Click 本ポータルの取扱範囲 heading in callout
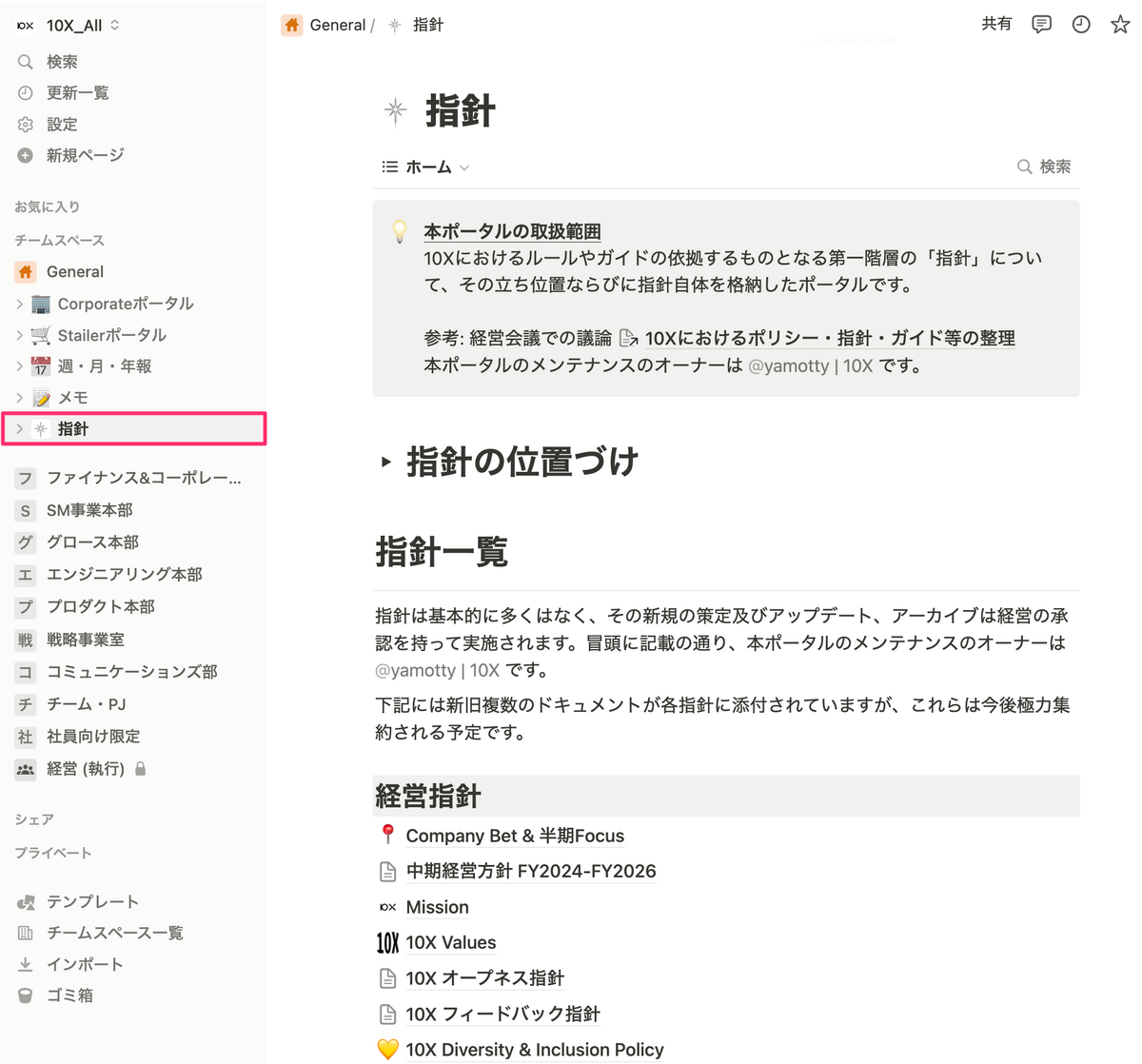Screen dimensions: 1142x1064 pyautogui.click(x=512, y=231)
